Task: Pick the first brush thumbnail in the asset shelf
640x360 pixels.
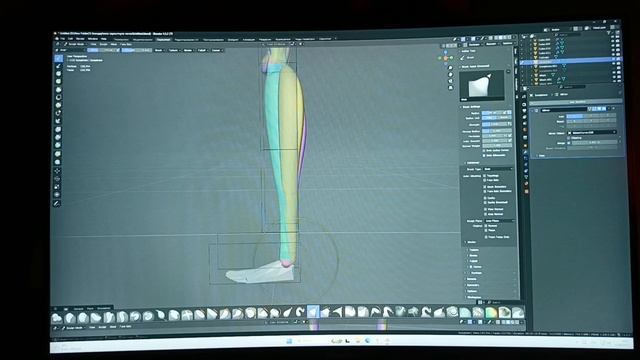Action: click(57, 317)
